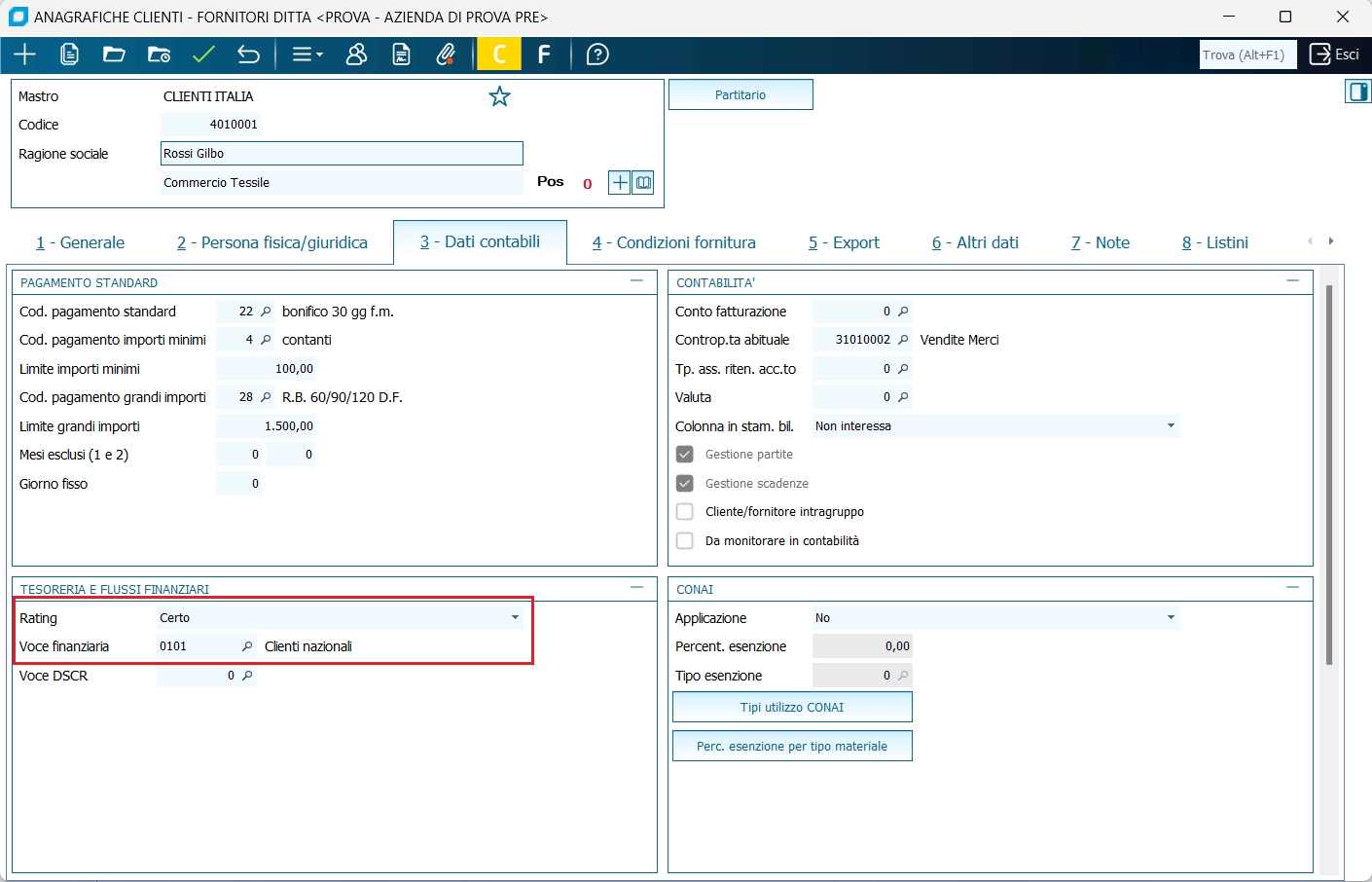
Task: Open the 4 - Condizioni fornitura tab
Action: [x=674, y=242]
